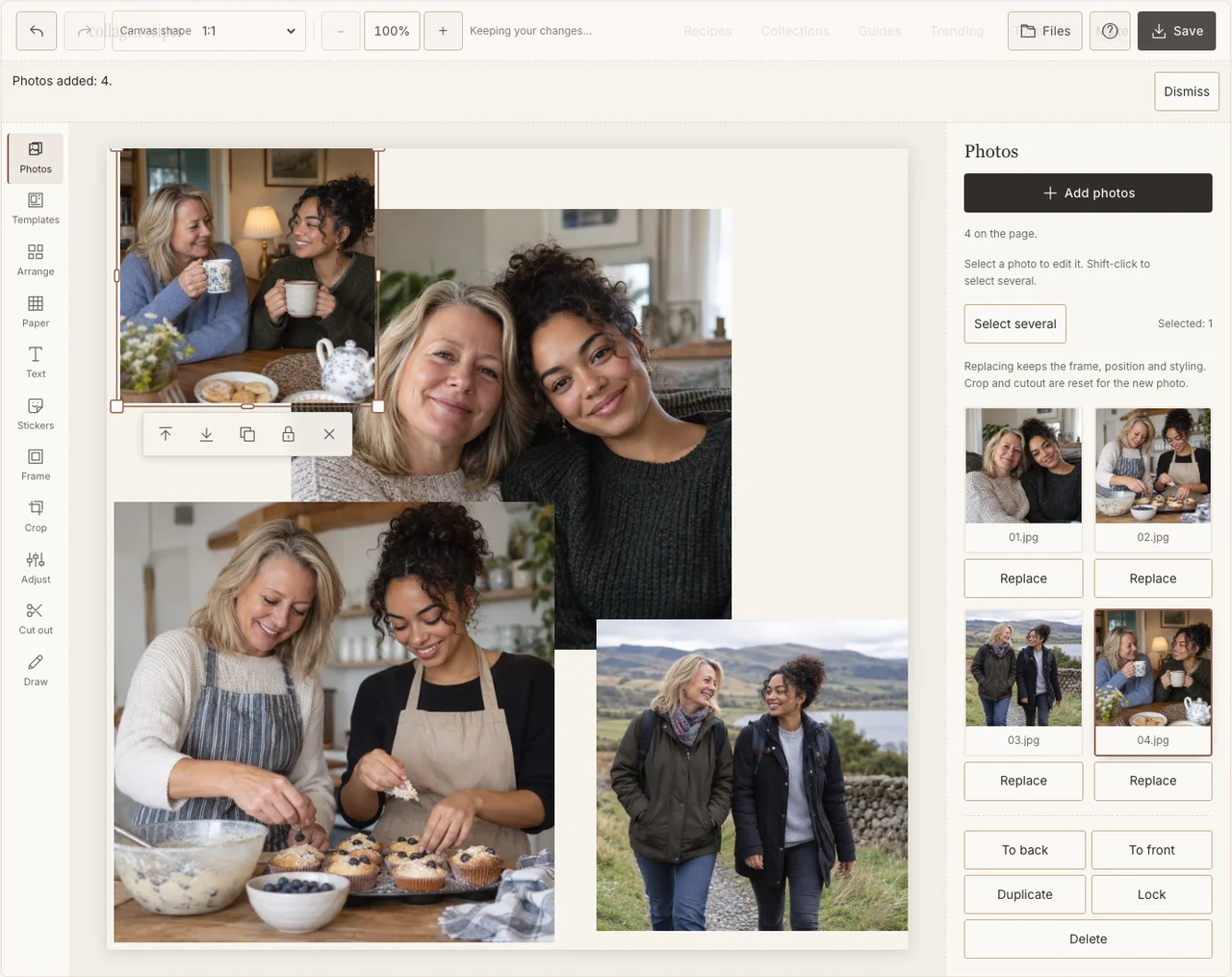Lock photo using floating toolbar padlock

click(x=288, y=434)
